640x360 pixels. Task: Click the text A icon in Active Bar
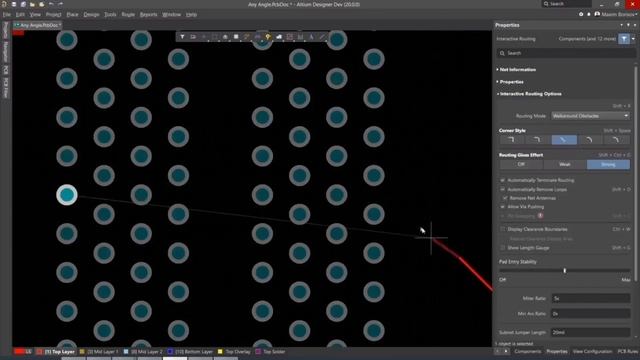click(311, 37)
